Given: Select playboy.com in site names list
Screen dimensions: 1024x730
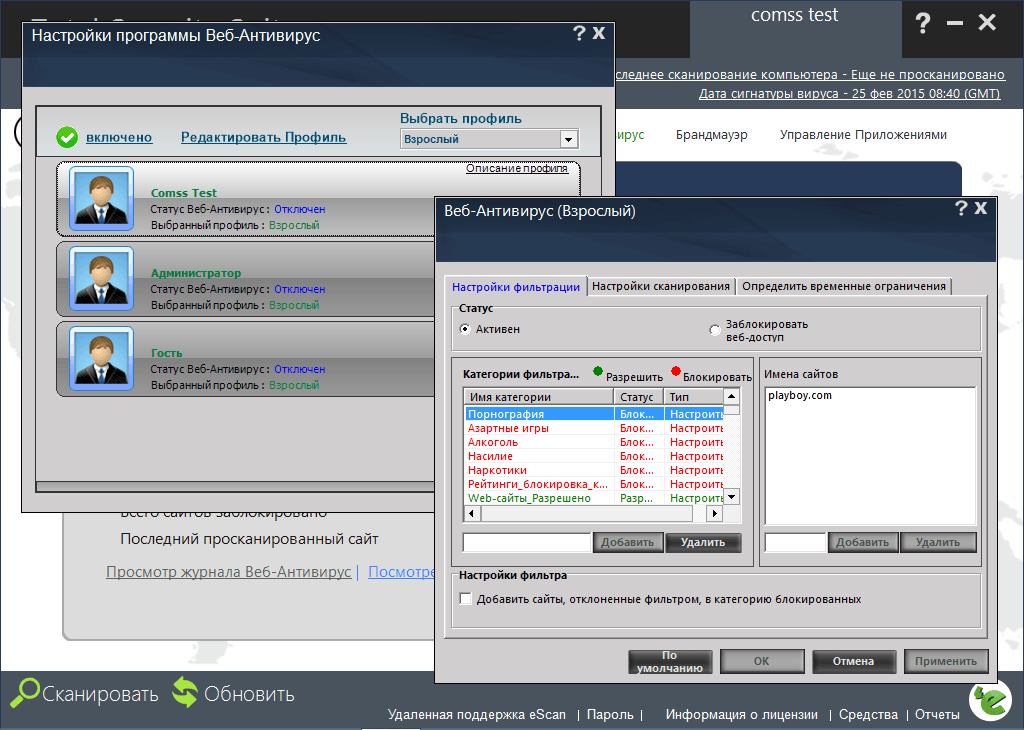Looking at the screenshot, I should 800,395.
